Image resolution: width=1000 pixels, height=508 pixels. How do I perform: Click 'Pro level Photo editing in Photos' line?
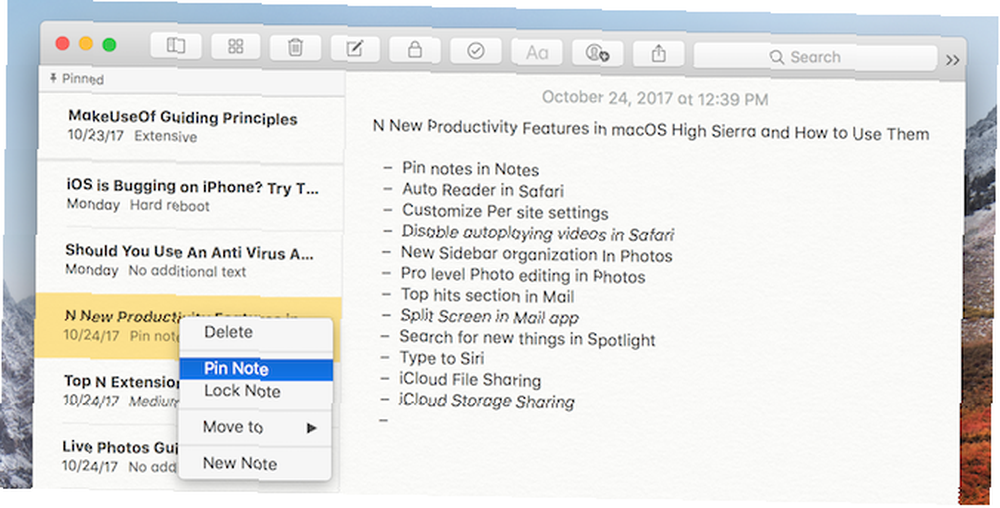tap(522, 275)
